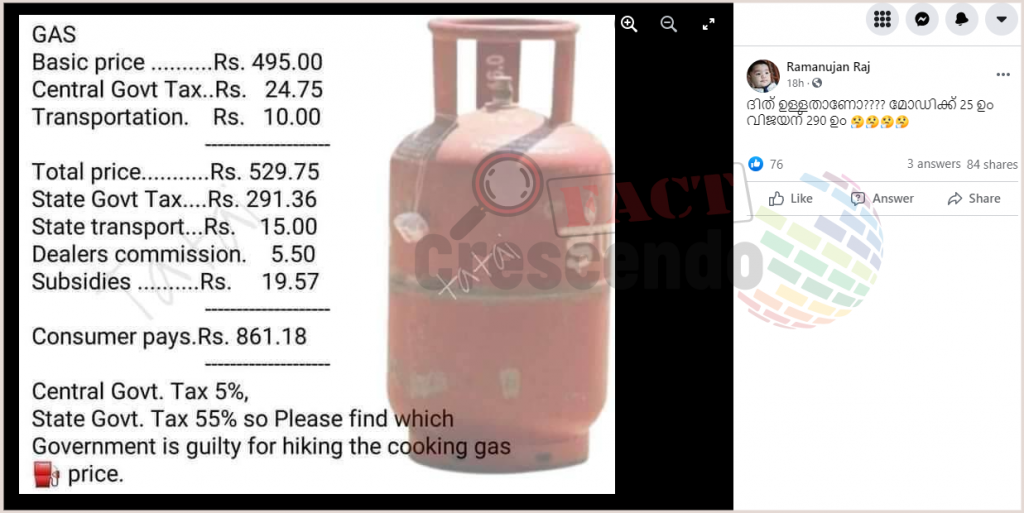Open the notifications bell
Viewport: 1024px width, 513px height.
[x=961, y=20]
